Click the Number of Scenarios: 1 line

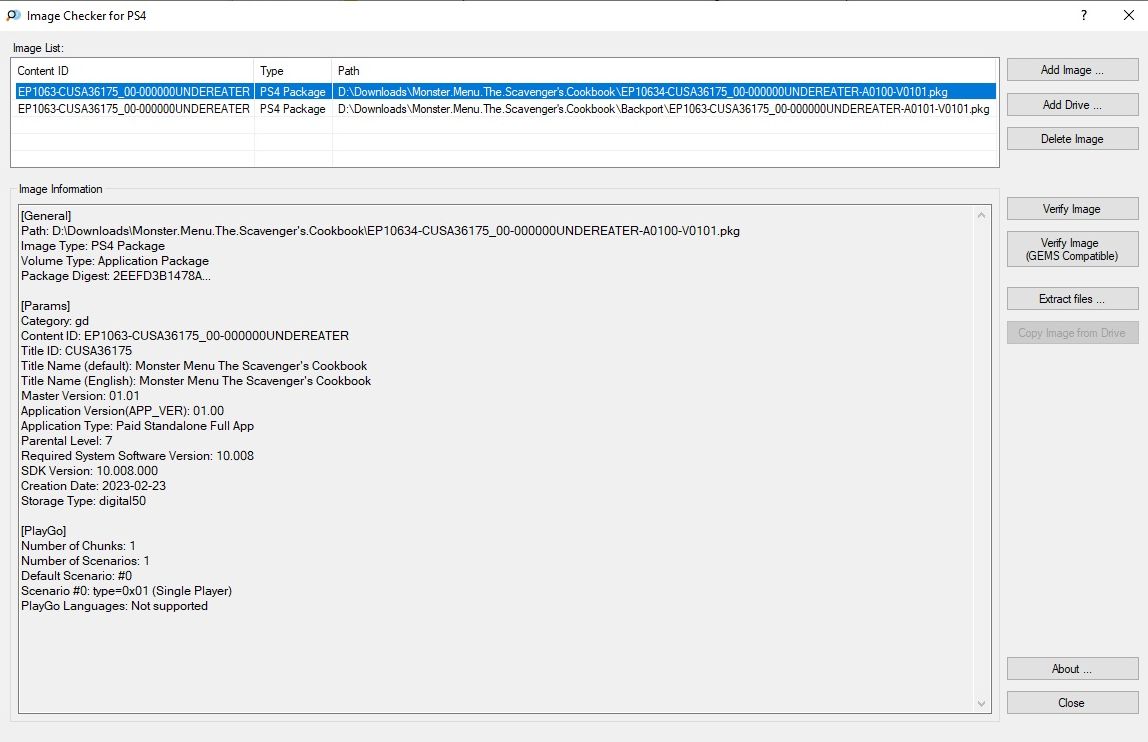(x=85, y=561)
